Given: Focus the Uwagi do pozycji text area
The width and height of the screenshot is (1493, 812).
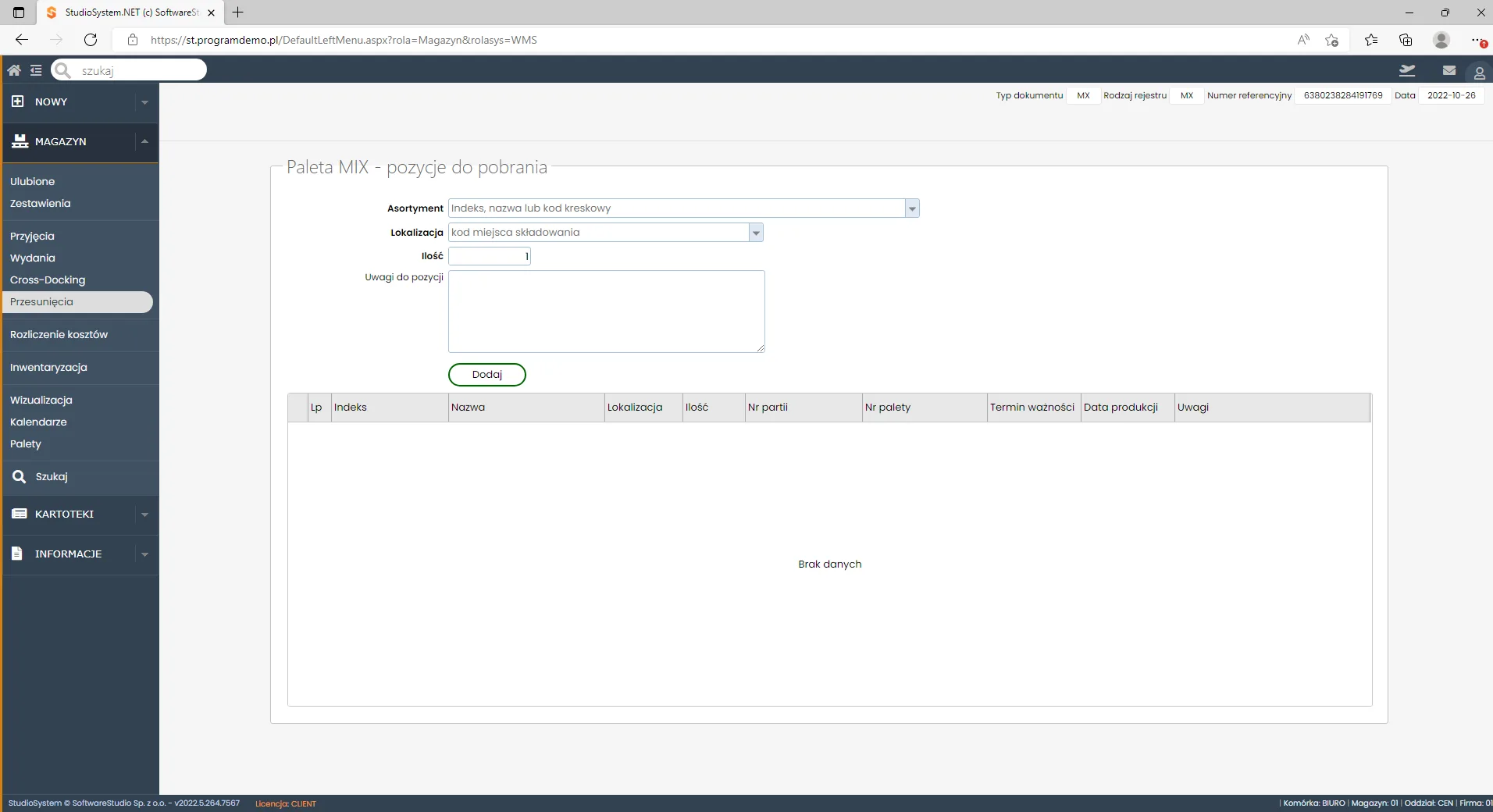Looking at the screenshot, I should 607,312.
